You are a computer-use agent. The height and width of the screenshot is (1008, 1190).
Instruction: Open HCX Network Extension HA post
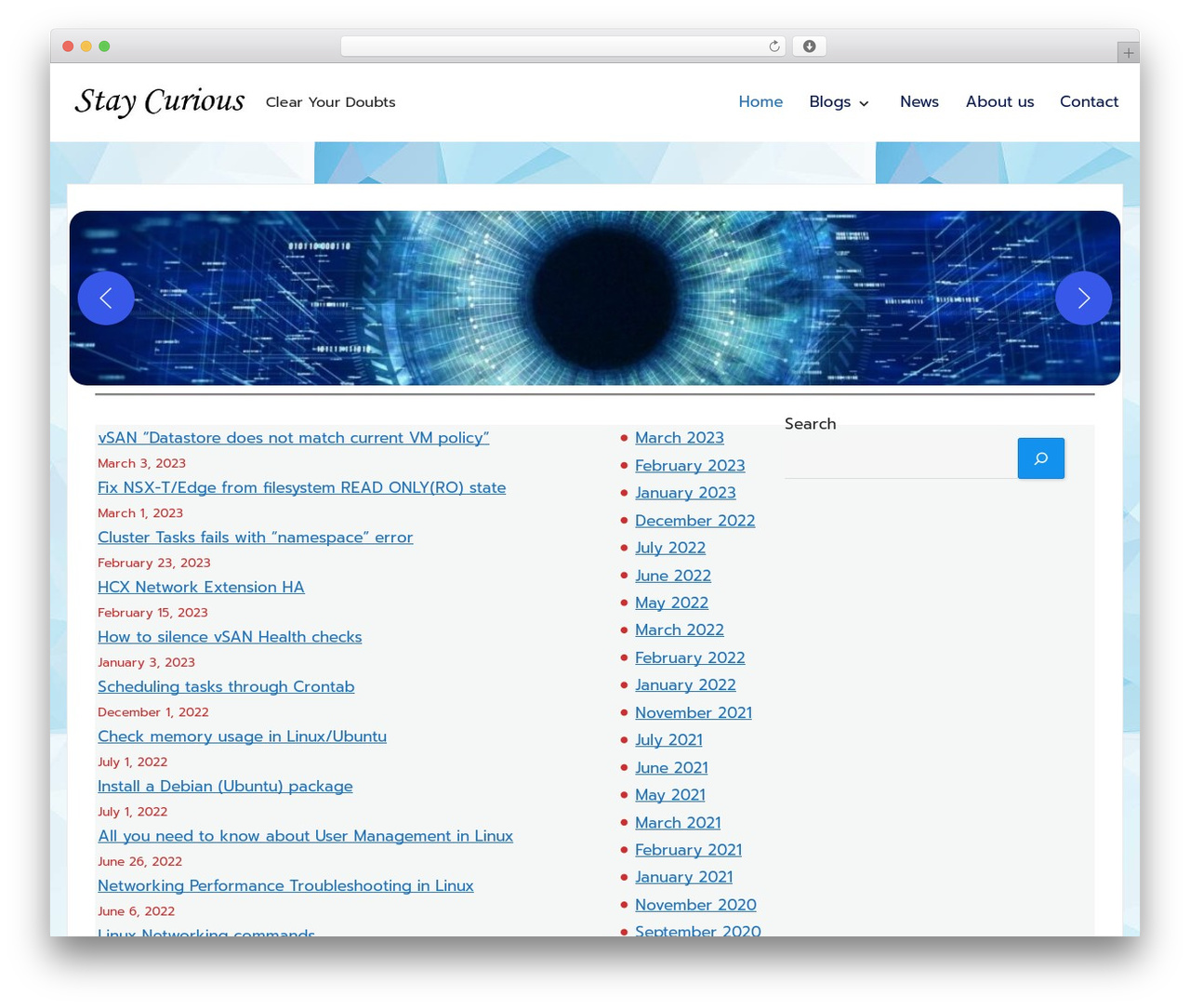[x=201, y=587]
